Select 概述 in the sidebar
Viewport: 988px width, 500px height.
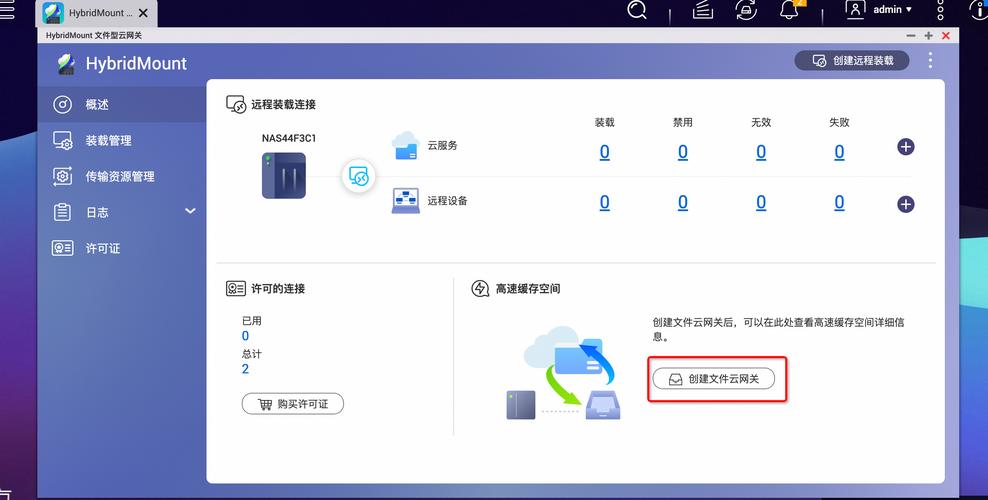point(122,105)
